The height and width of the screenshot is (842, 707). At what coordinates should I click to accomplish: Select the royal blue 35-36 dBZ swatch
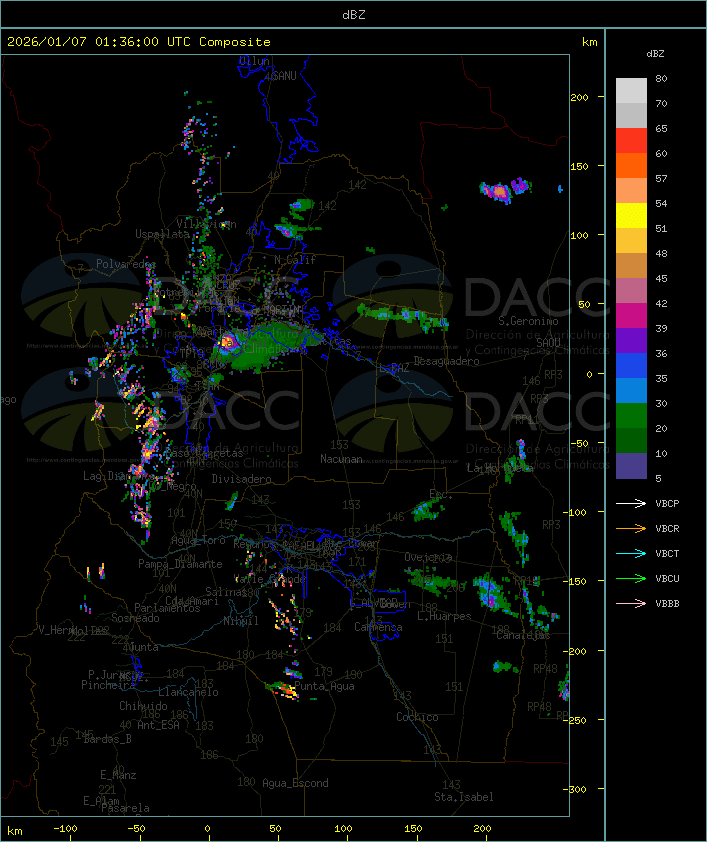pos(631,365)
